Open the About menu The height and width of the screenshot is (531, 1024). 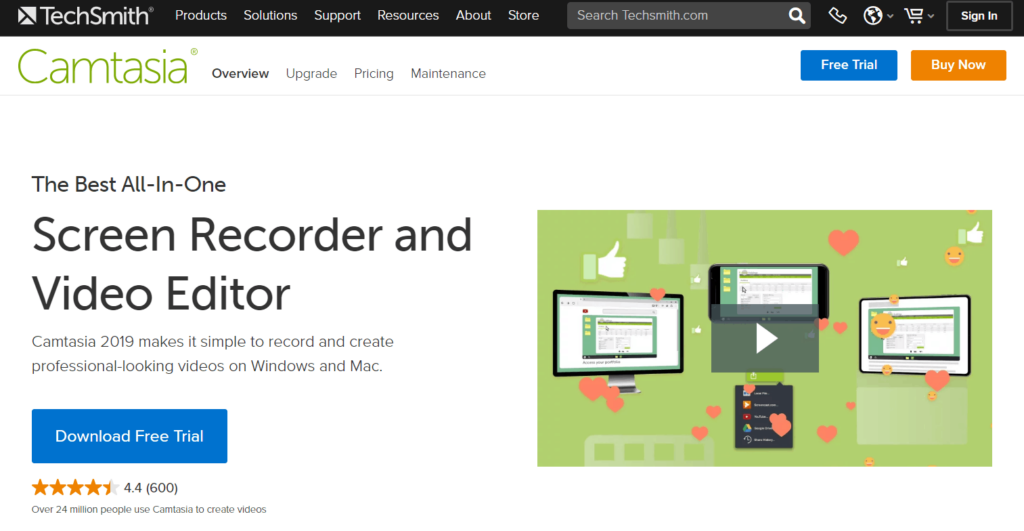click(473, 15)
